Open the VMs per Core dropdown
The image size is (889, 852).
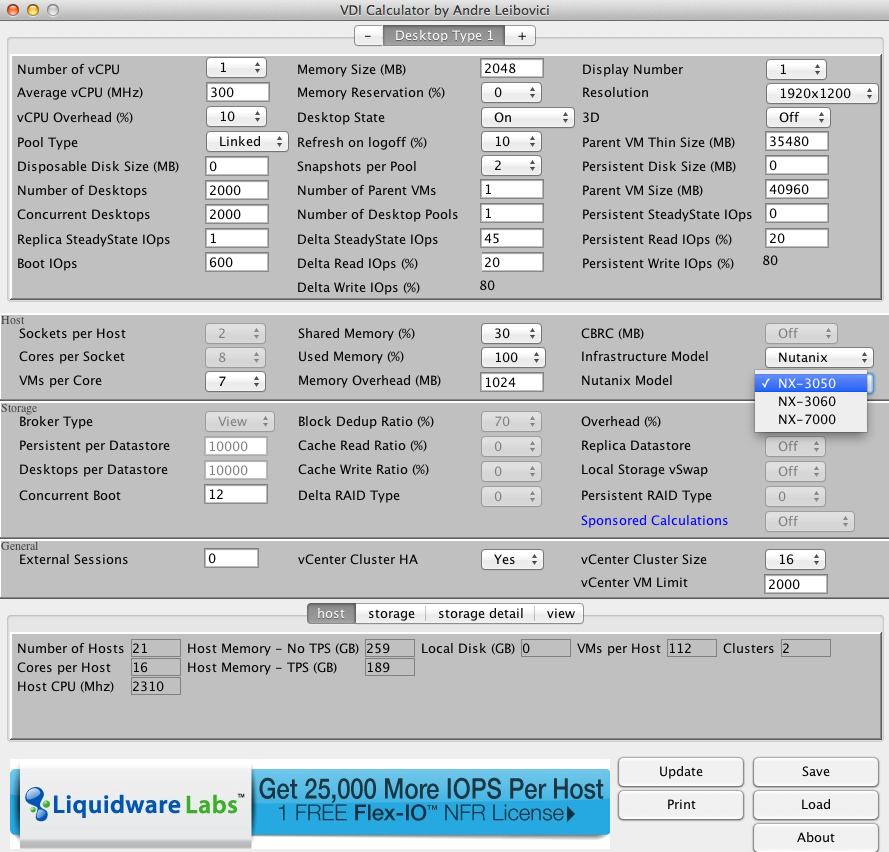click(x=235, y=382)
